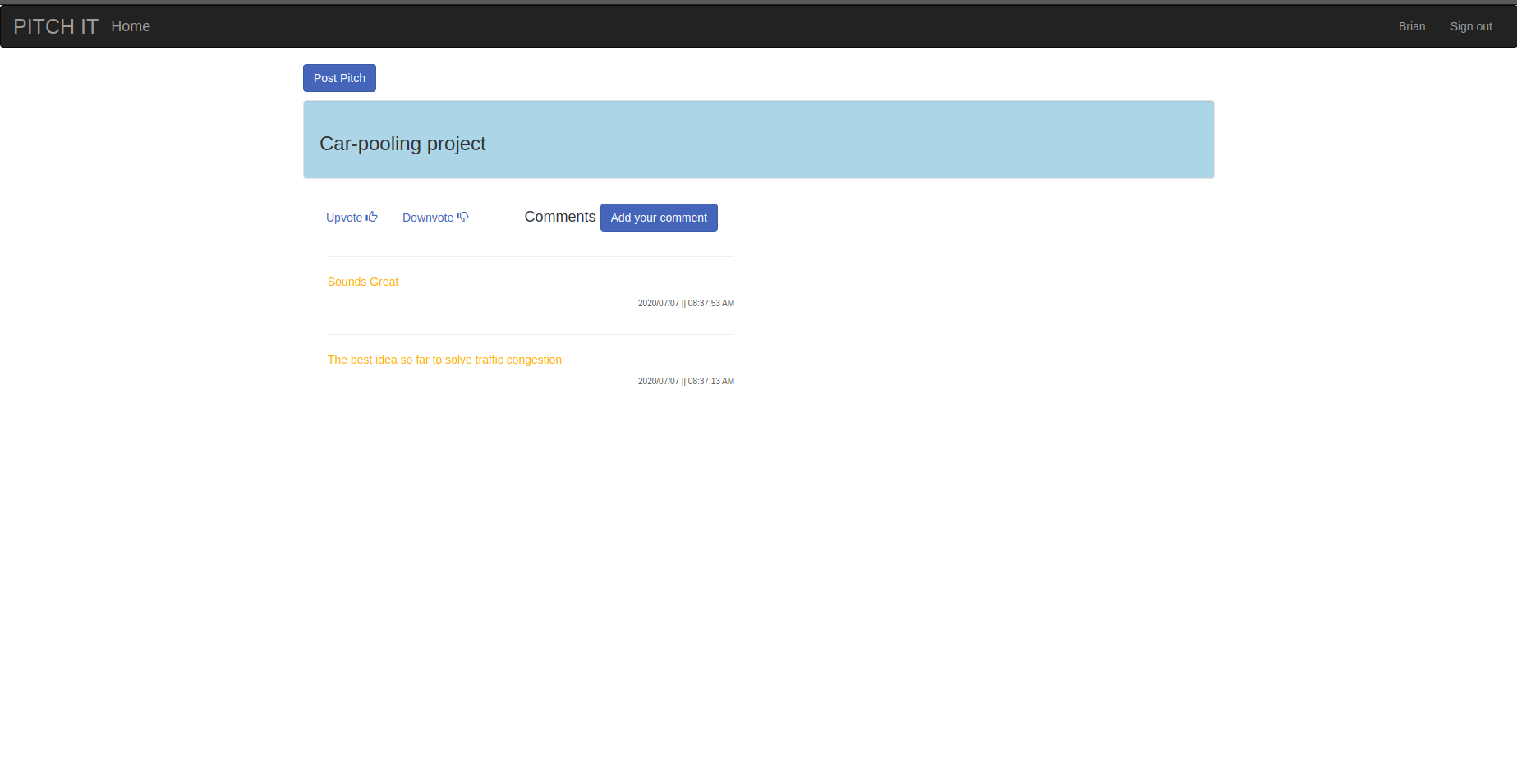Open the Brian profile link
Viewport: 1517px width, 784px height.
pos(1411,26)
